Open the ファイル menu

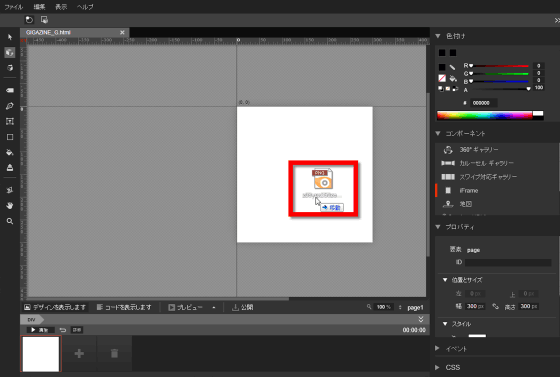click(x=14, y=7)
